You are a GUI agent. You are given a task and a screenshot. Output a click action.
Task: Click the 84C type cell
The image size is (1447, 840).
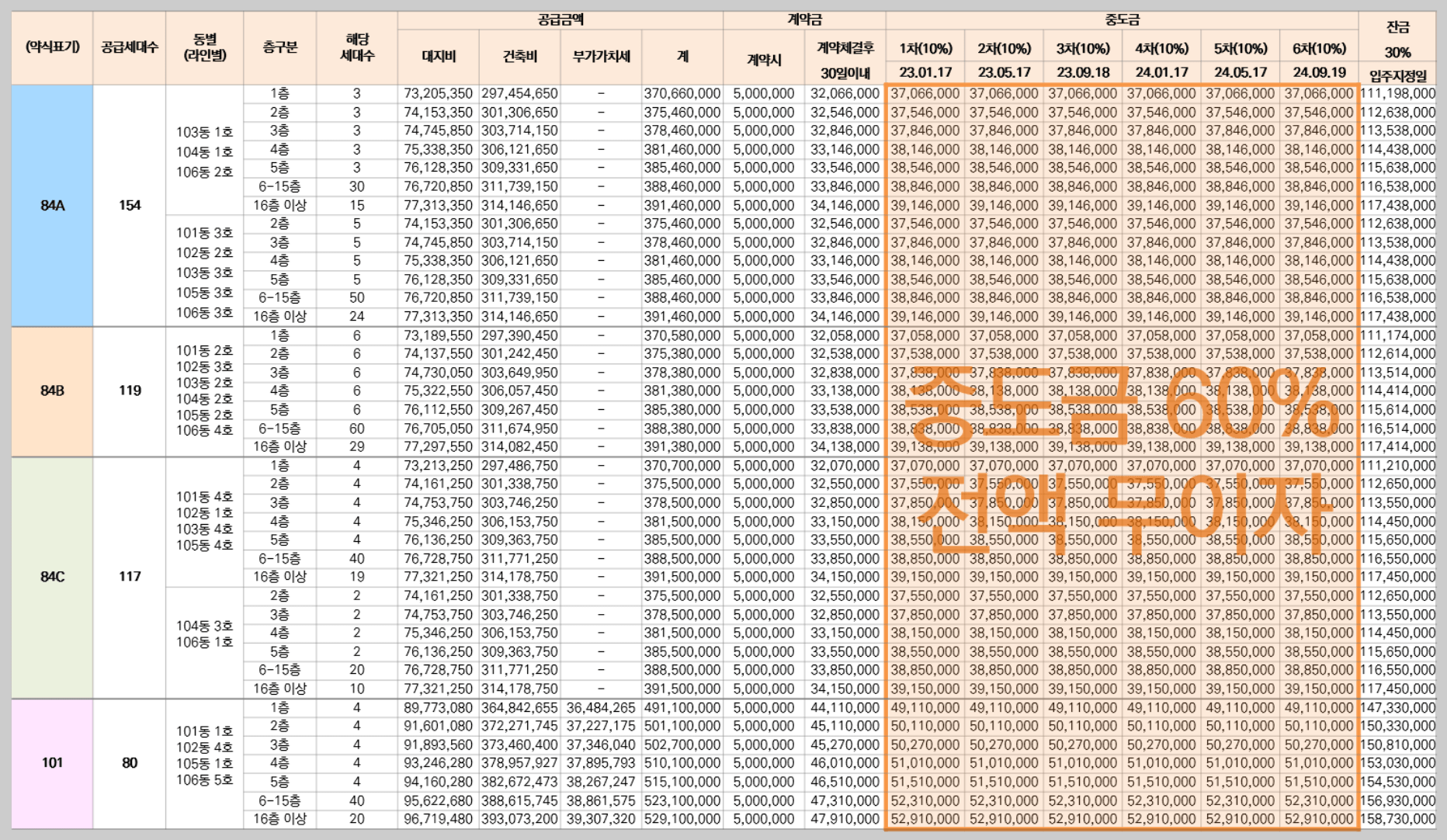point(52,577)
